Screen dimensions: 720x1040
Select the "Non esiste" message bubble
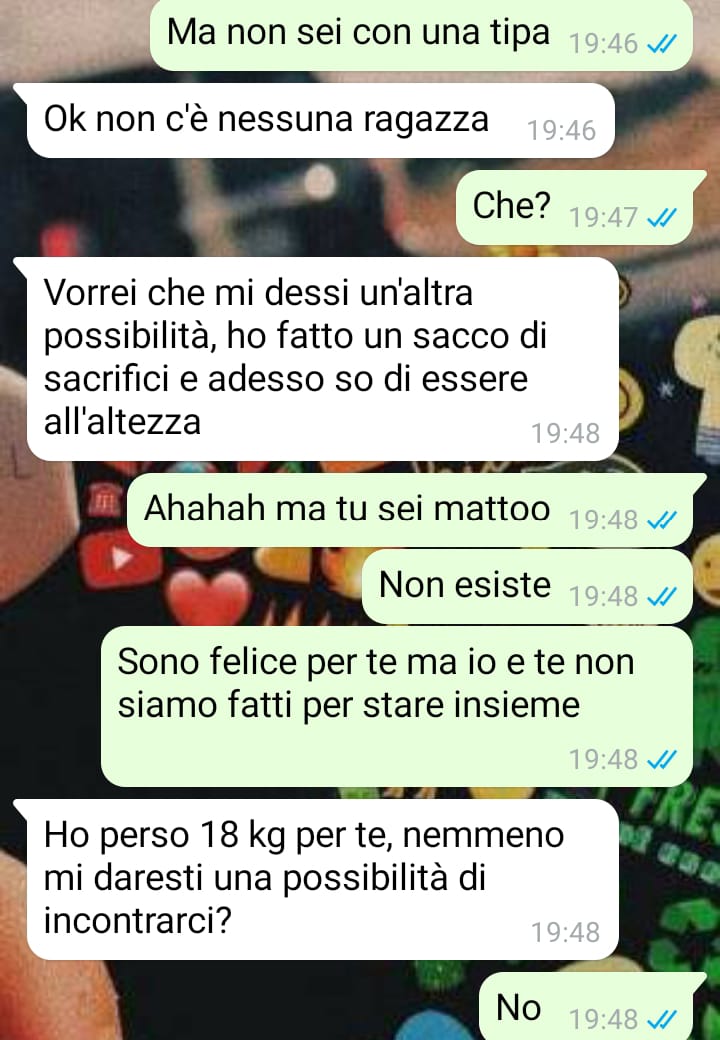click(x=527, y=587)
